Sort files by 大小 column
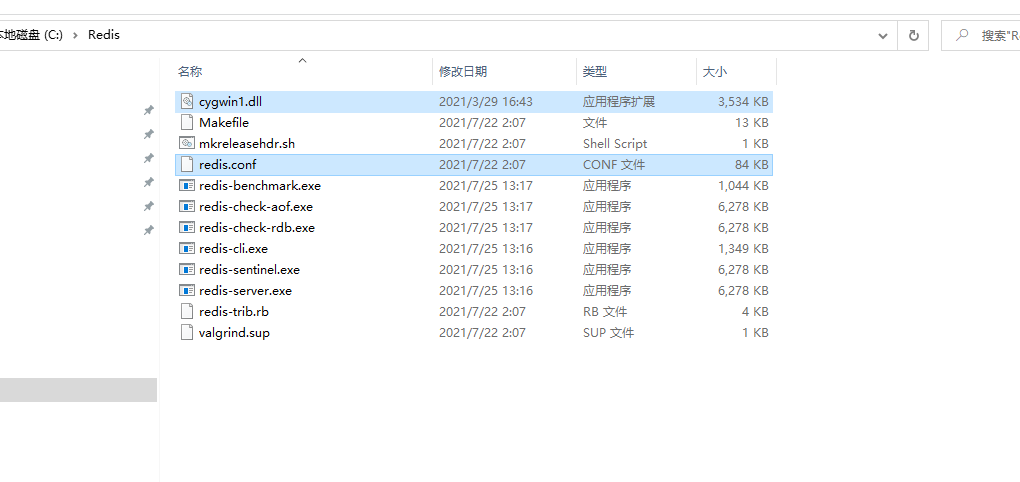 714,72
